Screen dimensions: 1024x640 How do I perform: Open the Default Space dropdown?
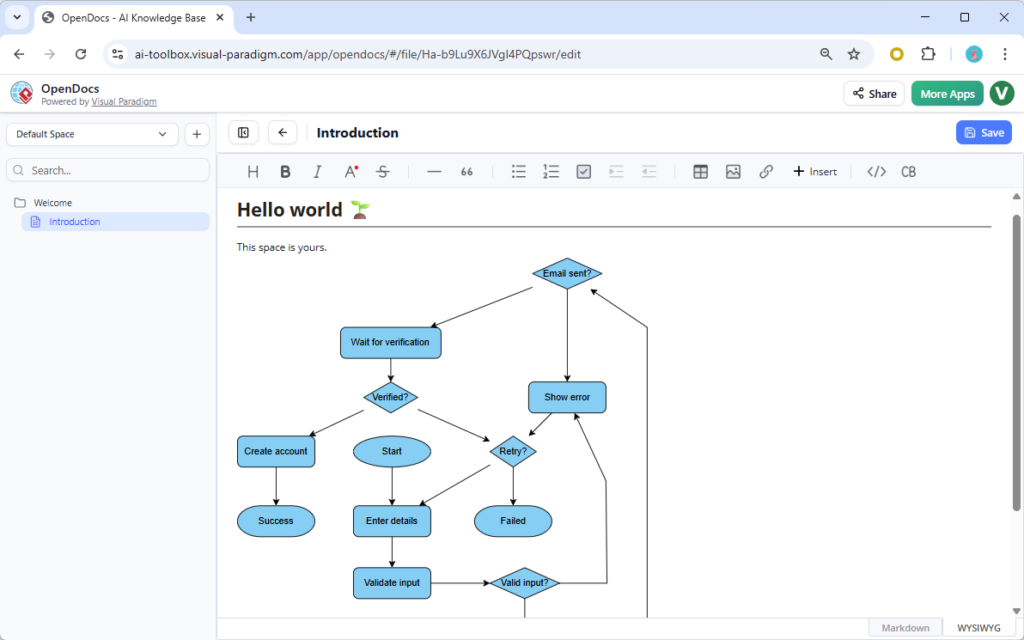coord(91,133)
